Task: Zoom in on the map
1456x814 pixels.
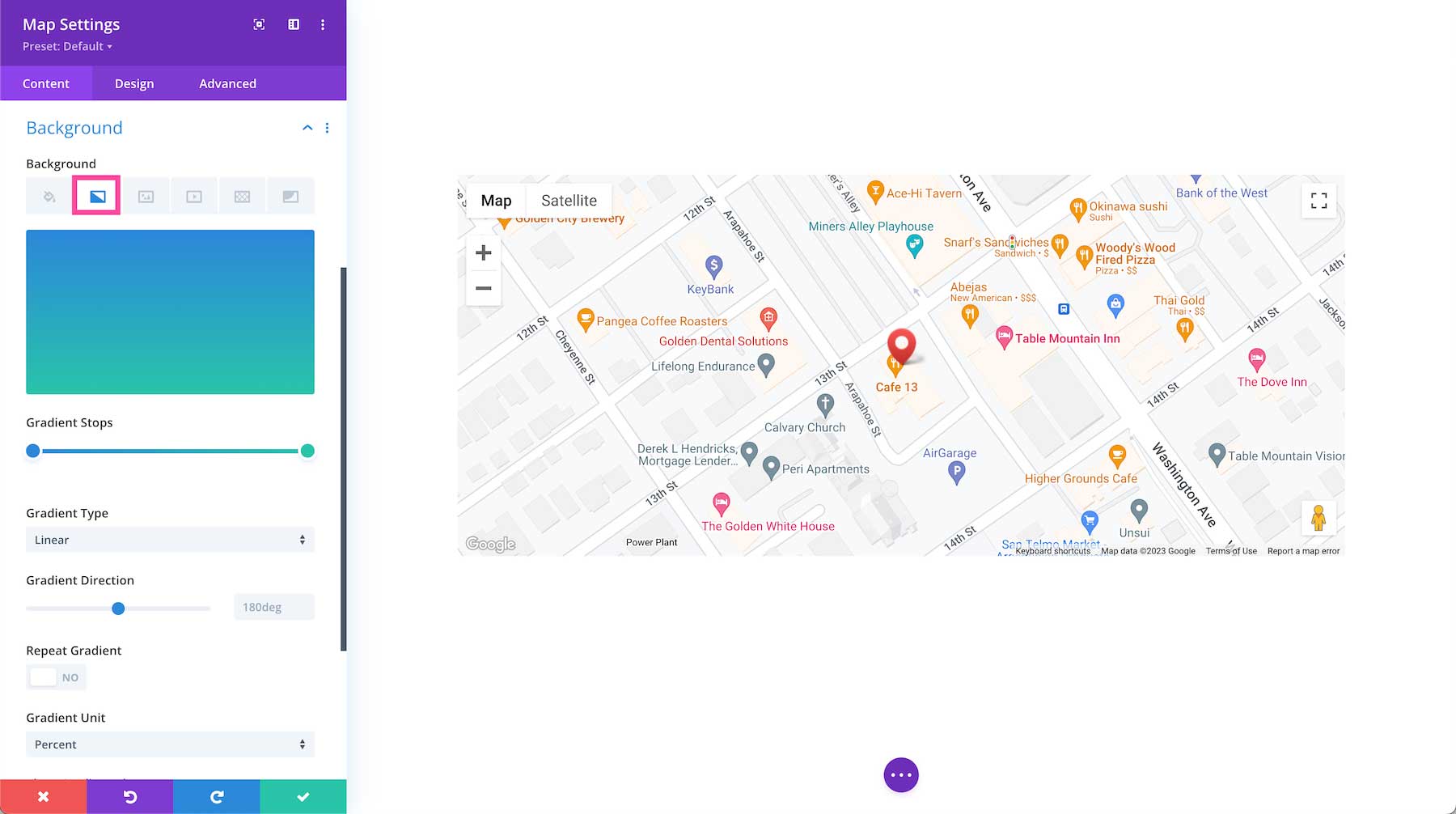Action: point(484,253)
